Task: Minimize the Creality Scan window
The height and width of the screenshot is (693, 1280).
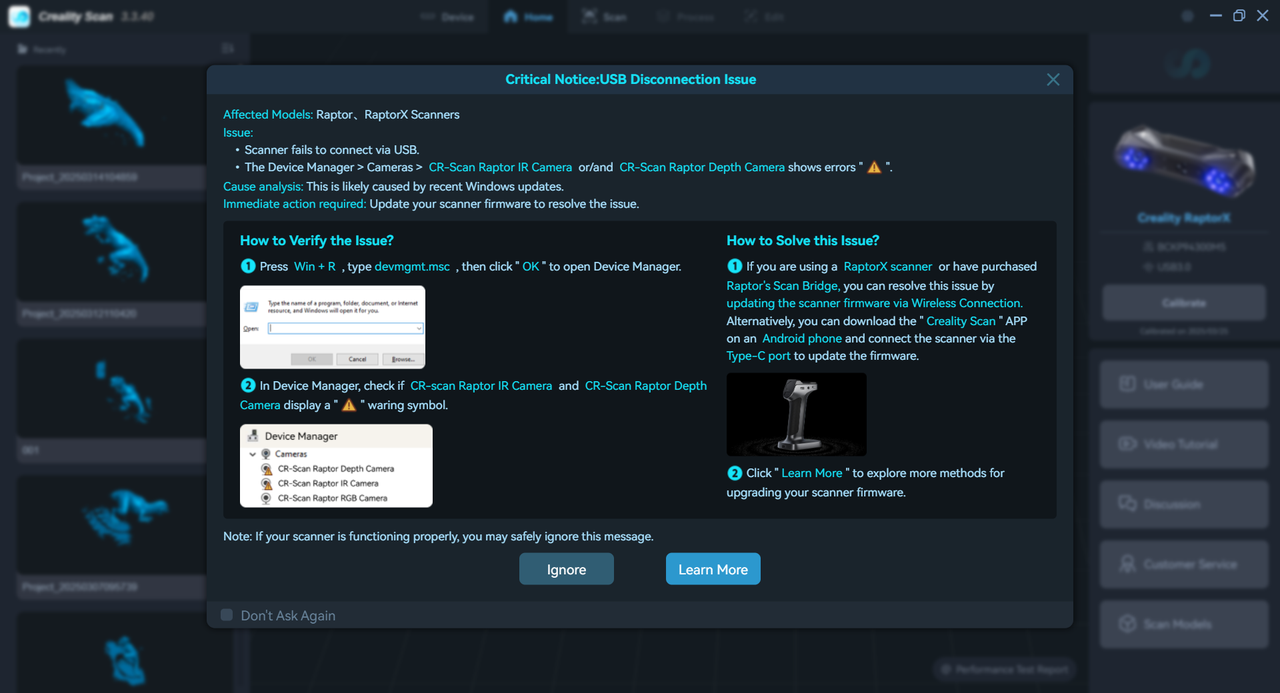Action: pos(1215,16)
